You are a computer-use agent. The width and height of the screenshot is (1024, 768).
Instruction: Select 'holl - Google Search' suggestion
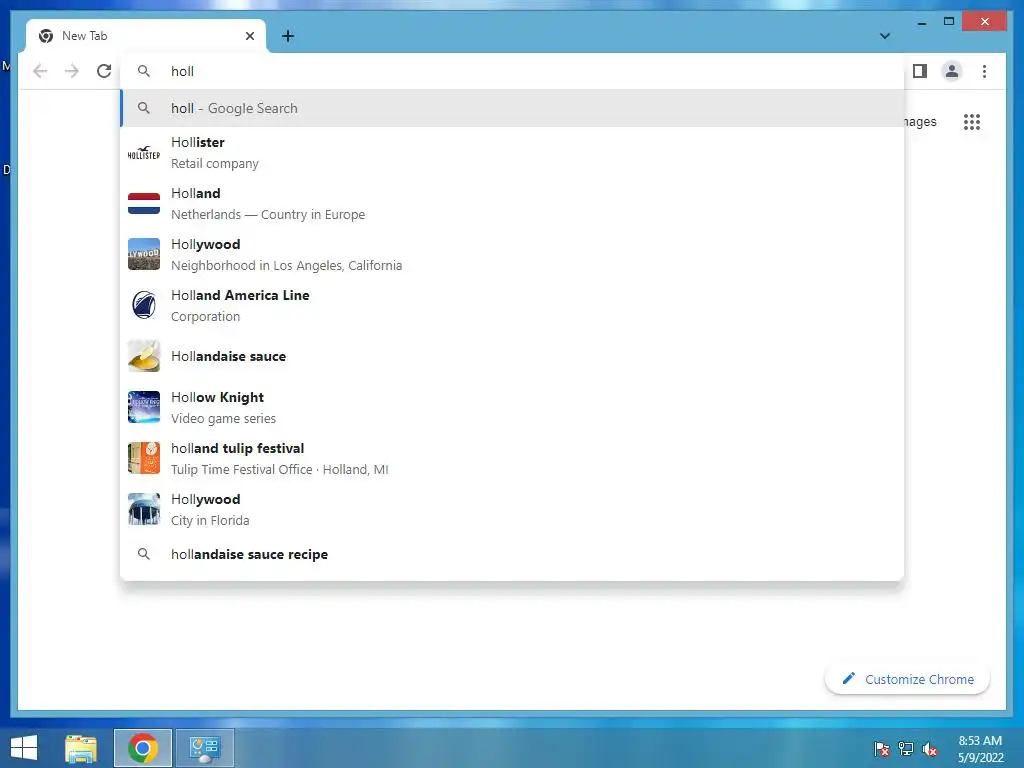point(512,108)
